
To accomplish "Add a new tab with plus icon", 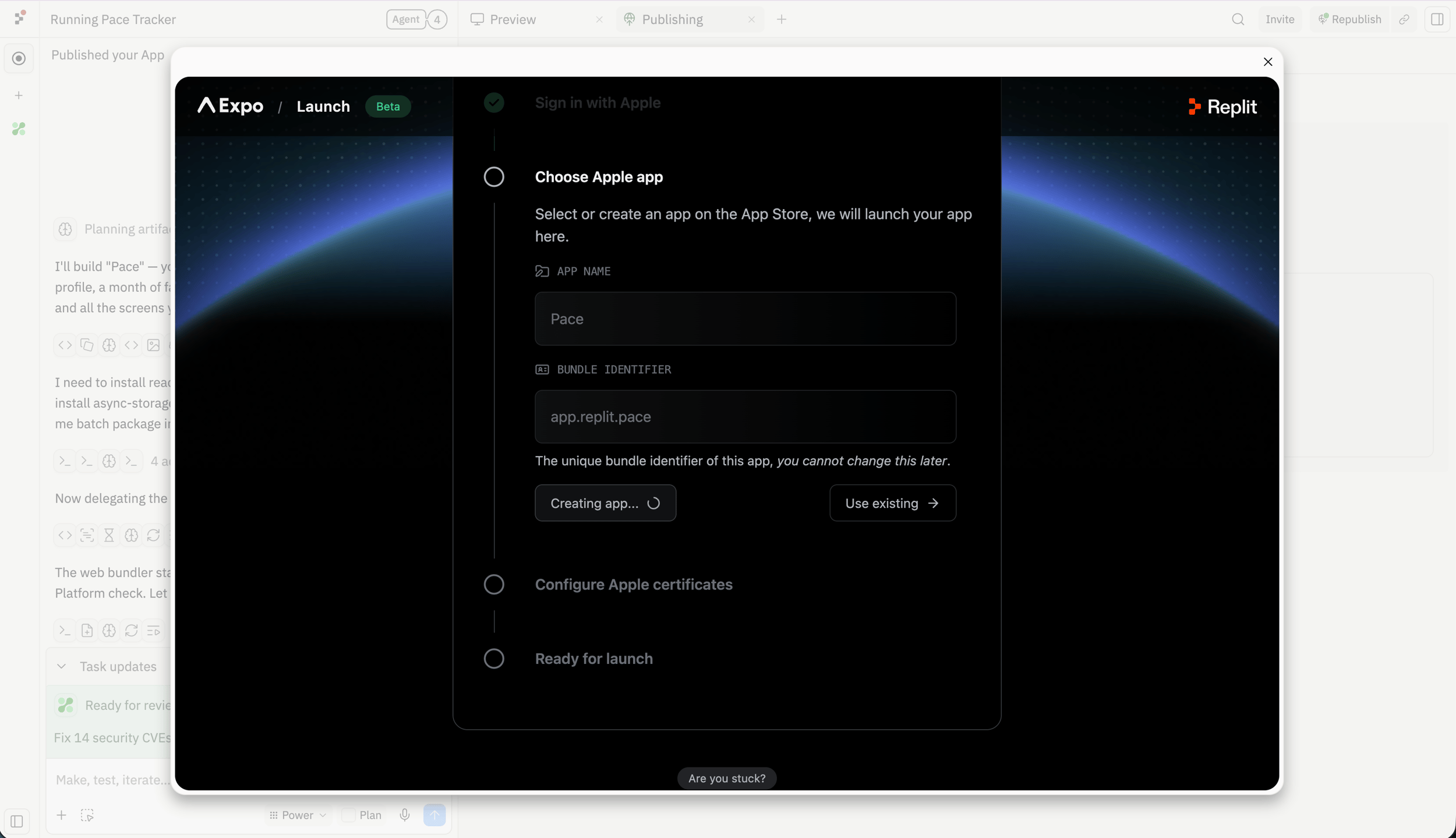I will point(781,19).
